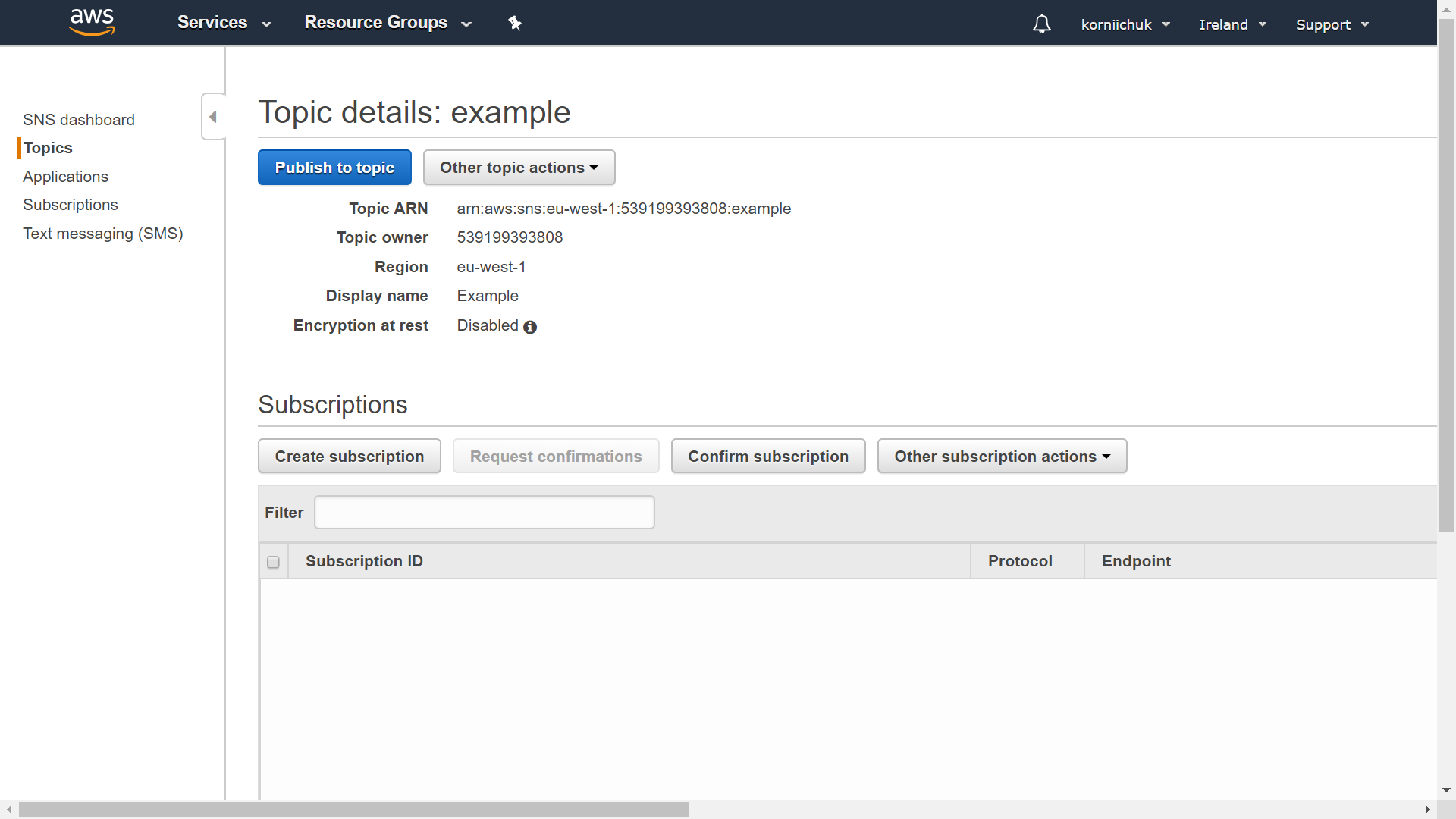The image size is (1456, 819).
Task: Go to Subscriptions in the sidebar
Action: [71, 205]
